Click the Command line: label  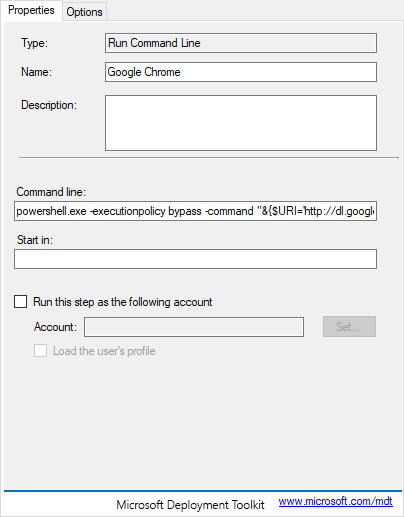(x=51, y=192)
